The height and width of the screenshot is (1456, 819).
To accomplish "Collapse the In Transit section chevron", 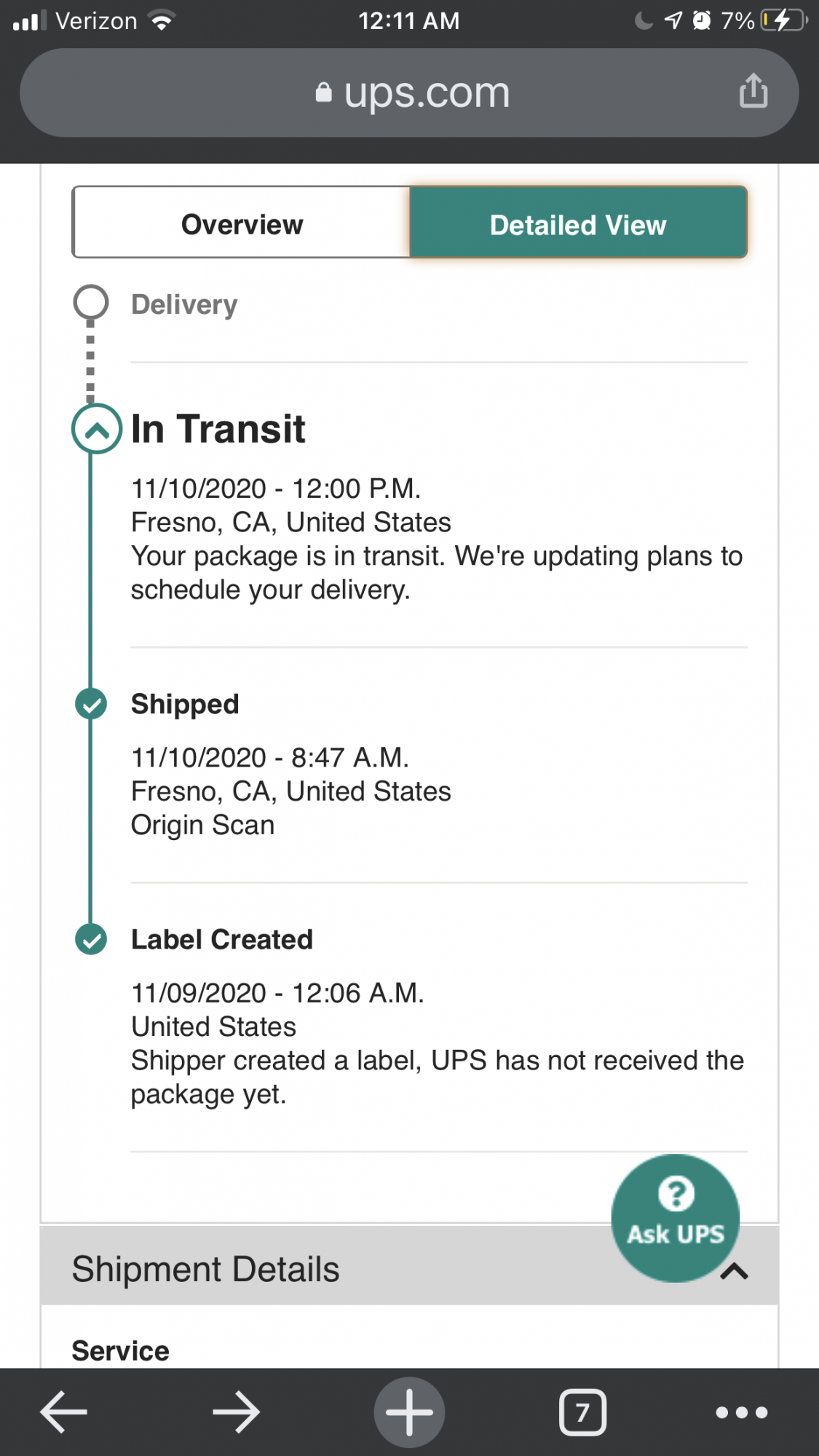I will tap(97, 429).
